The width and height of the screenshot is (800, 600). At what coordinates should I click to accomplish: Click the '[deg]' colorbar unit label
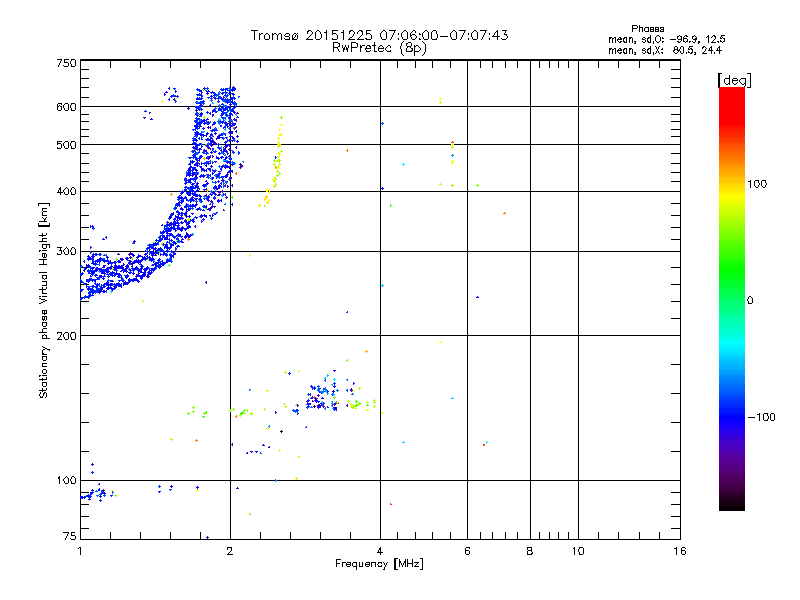(x=734, y=80)
